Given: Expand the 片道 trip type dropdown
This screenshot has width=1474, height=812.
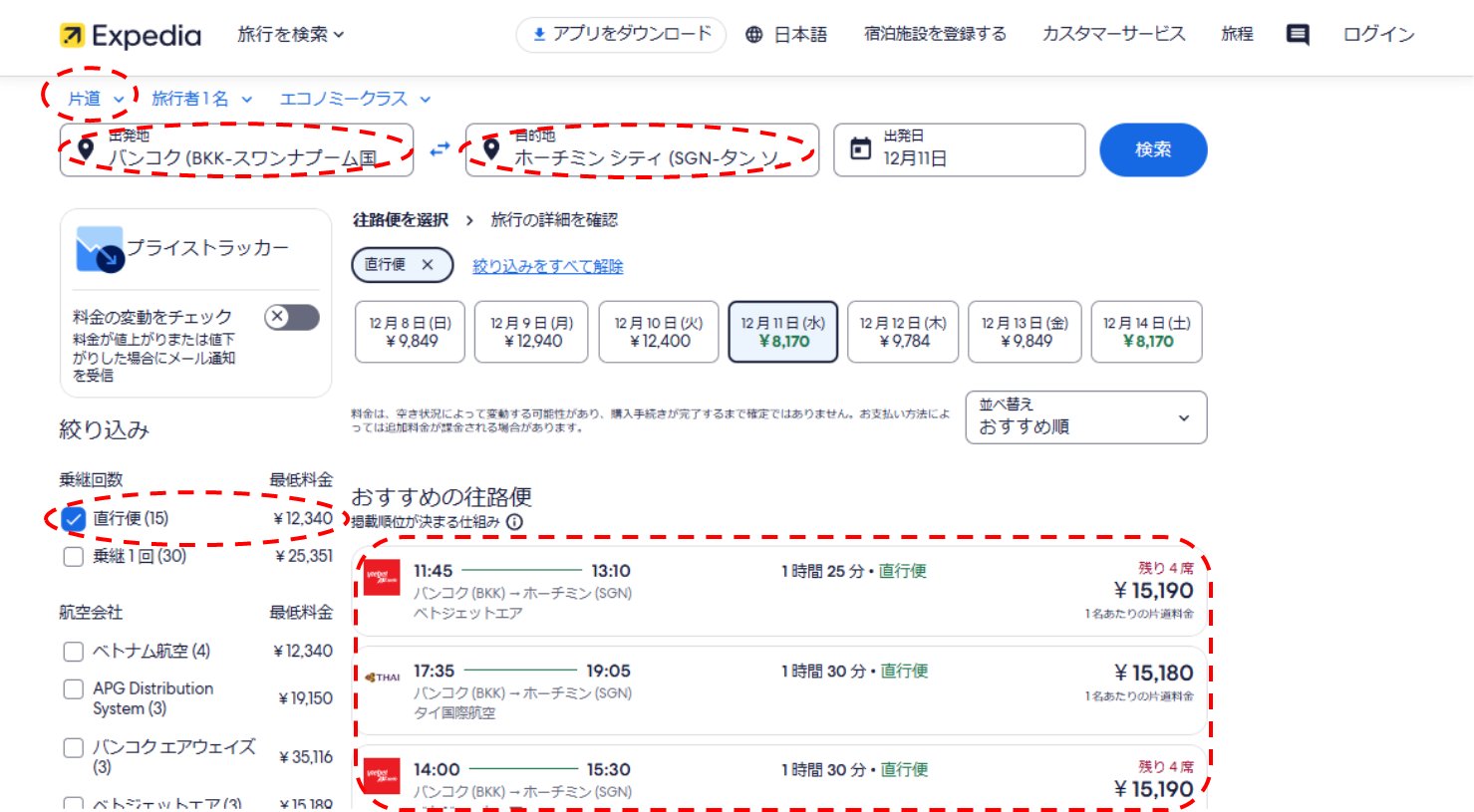Looking at the screenshot, I should [96, 99].
